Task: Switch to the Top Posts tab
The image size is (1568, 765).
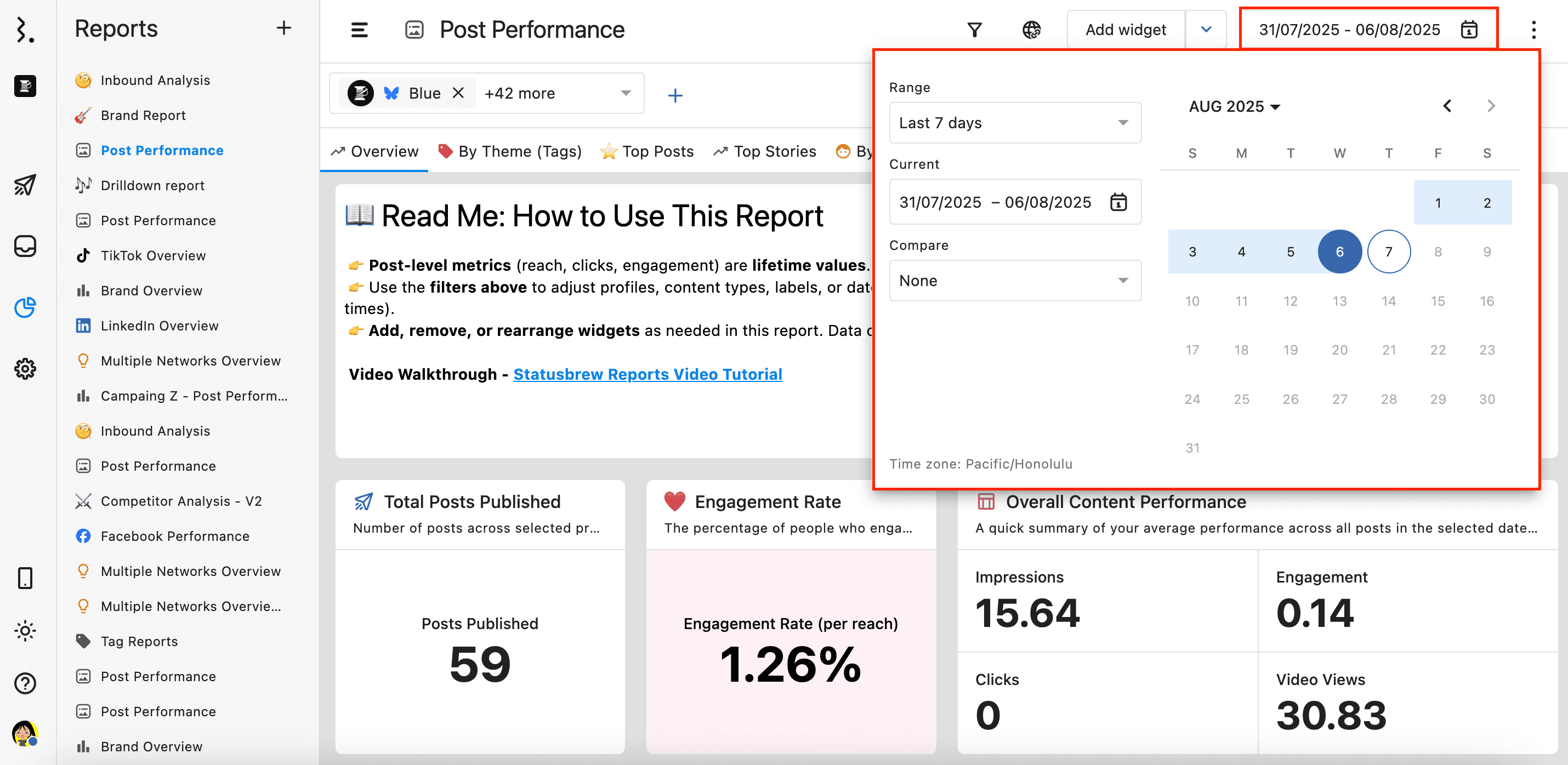Action: [x=647, y=151]
